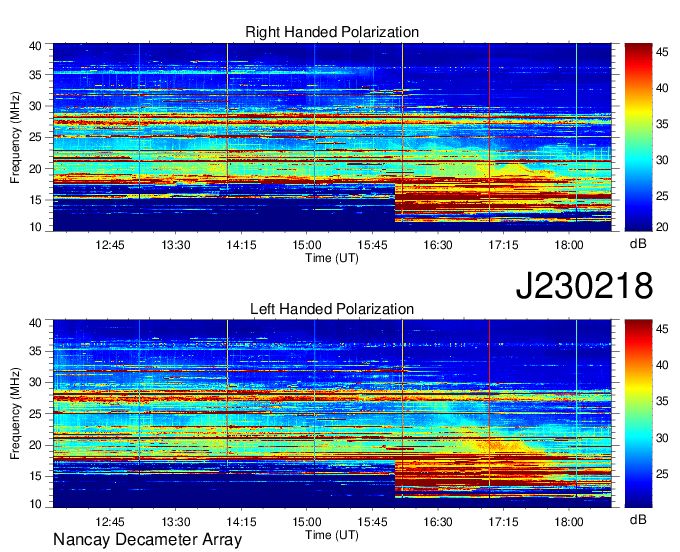Click the Right Handed panel's color bar

[x=638, y=137]
